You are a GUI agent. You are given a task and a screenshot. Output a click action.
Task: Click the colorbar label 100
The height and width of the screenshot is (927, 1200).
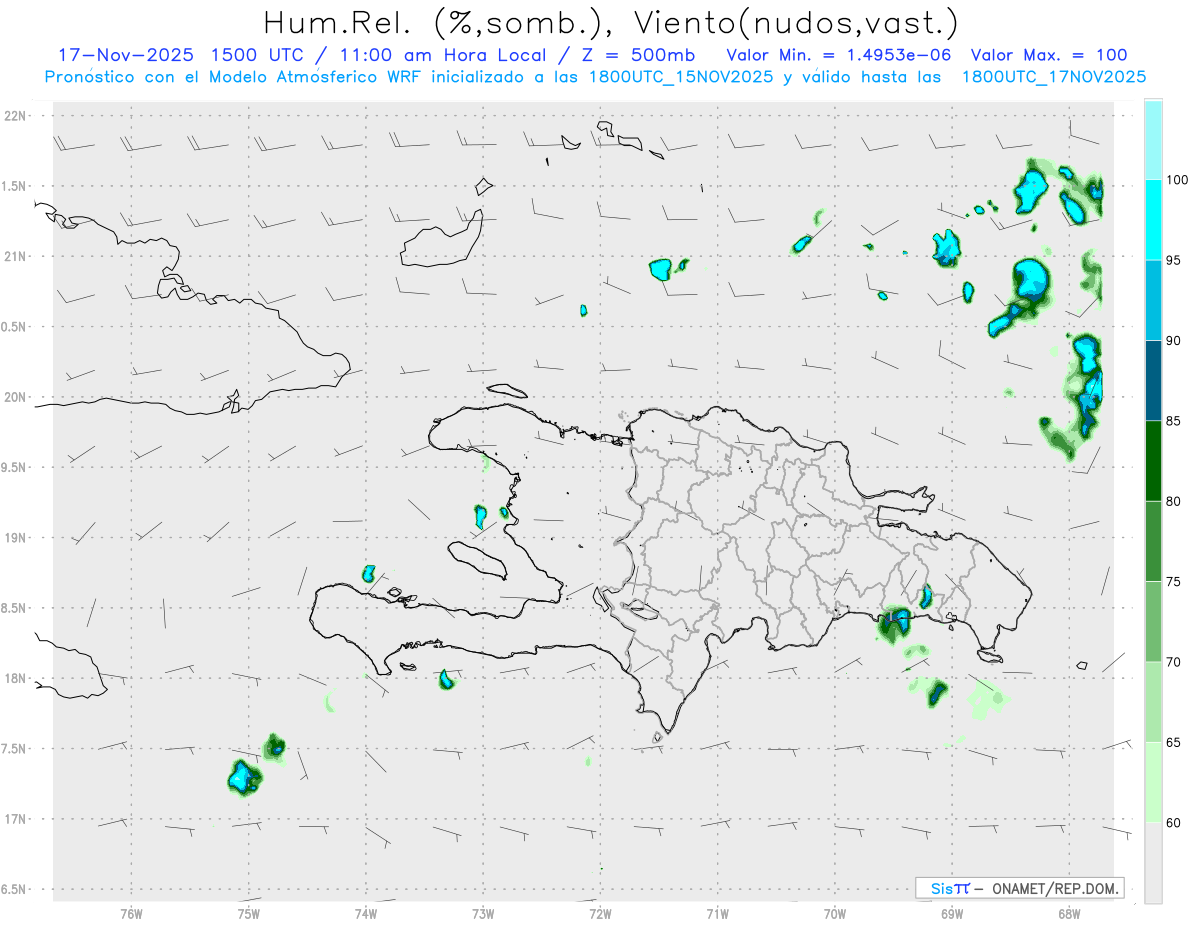[1177, 180]
